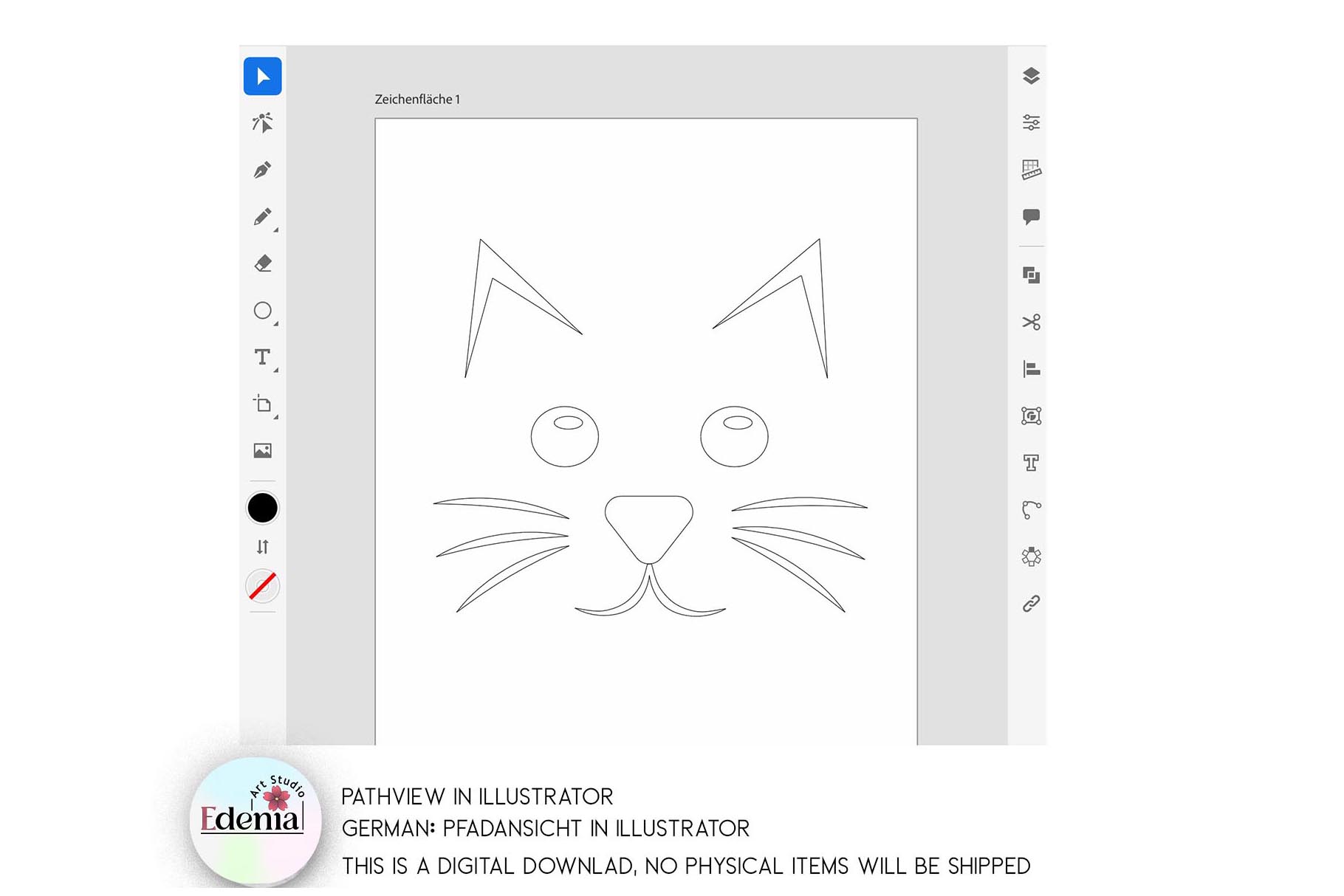Select the Type tool in left toolbar
Image resolution: width=1344 pixels, height=896 pixels.
262,357
